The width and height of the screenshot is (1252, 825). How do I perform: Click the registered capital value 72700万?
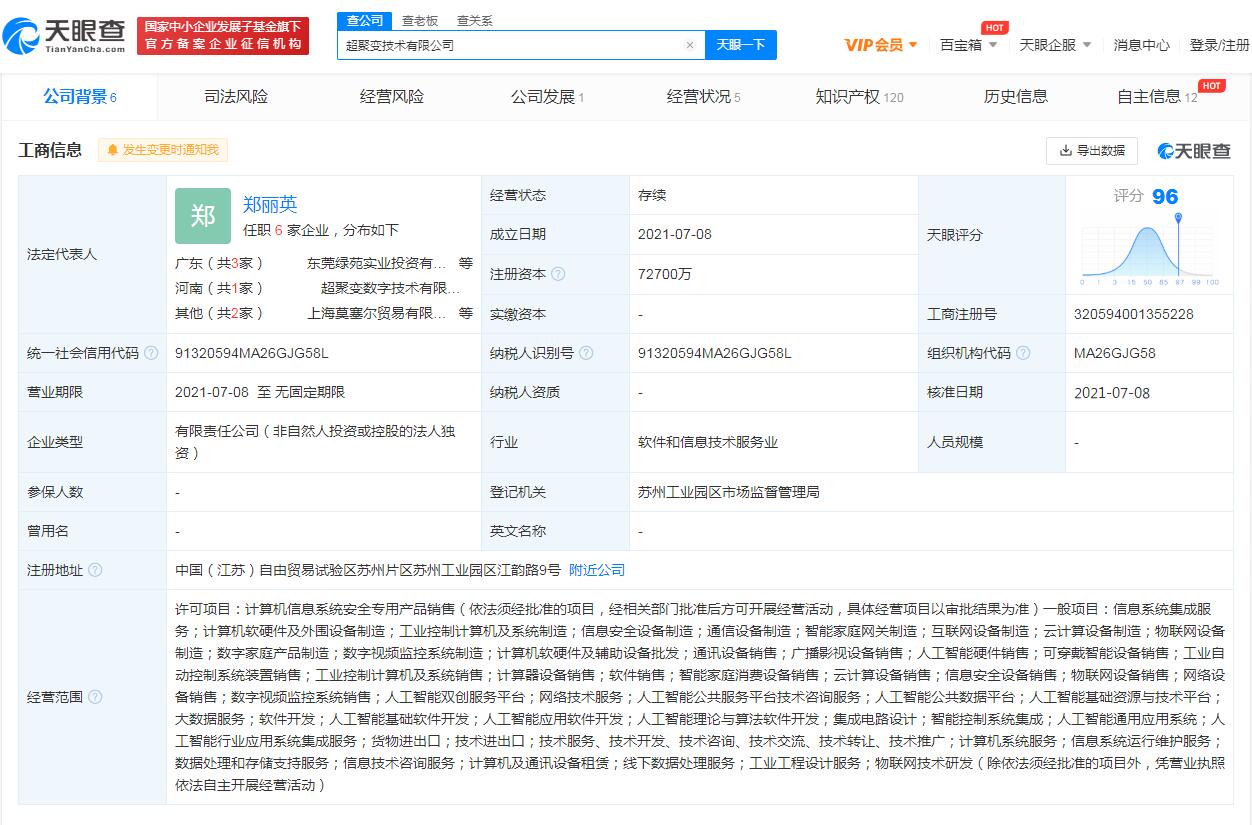[665, 274]
